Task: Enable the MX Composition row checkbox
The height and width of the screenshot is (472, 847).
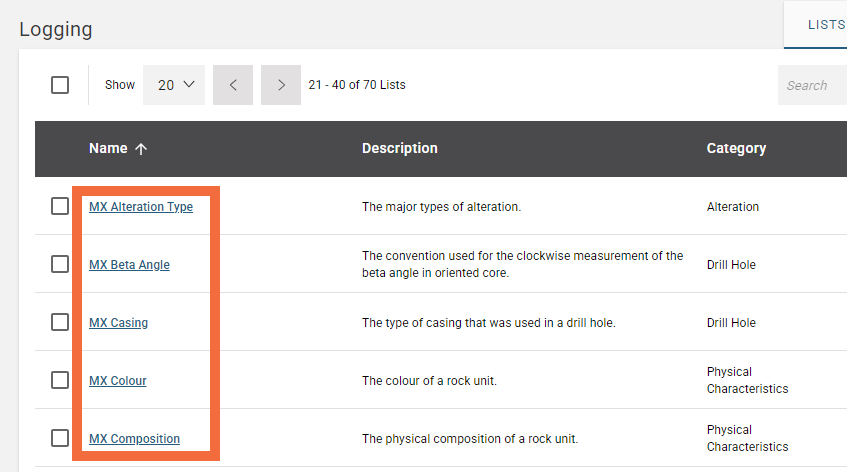Action: point(60,438)
